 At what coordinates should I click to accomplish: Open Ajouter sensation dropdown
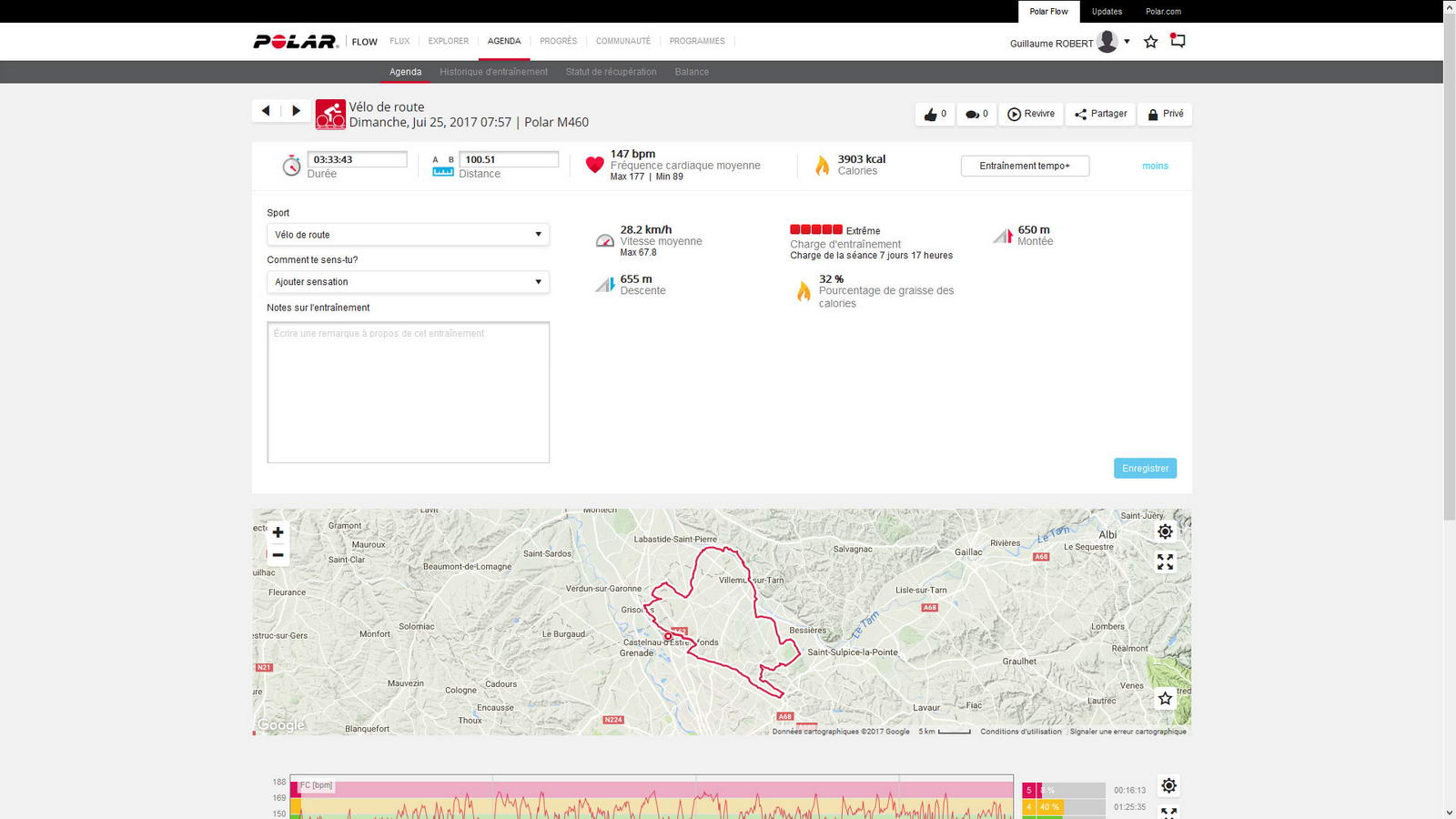click(x=408, y=282)
